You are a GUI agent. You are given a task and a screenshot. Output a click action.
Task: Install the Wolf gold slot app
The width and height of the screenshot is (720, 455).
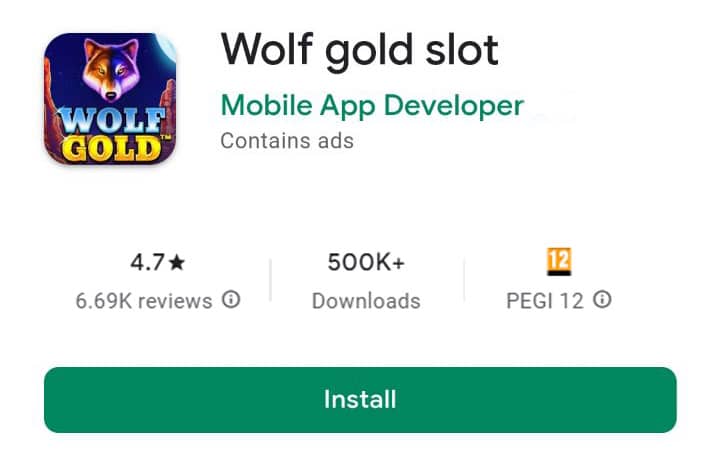[360, 399]
